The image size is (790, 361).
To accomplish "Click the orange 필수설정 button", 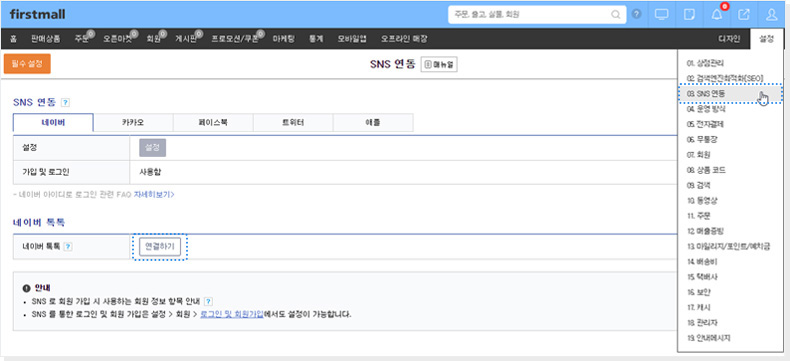I will 27,64.
